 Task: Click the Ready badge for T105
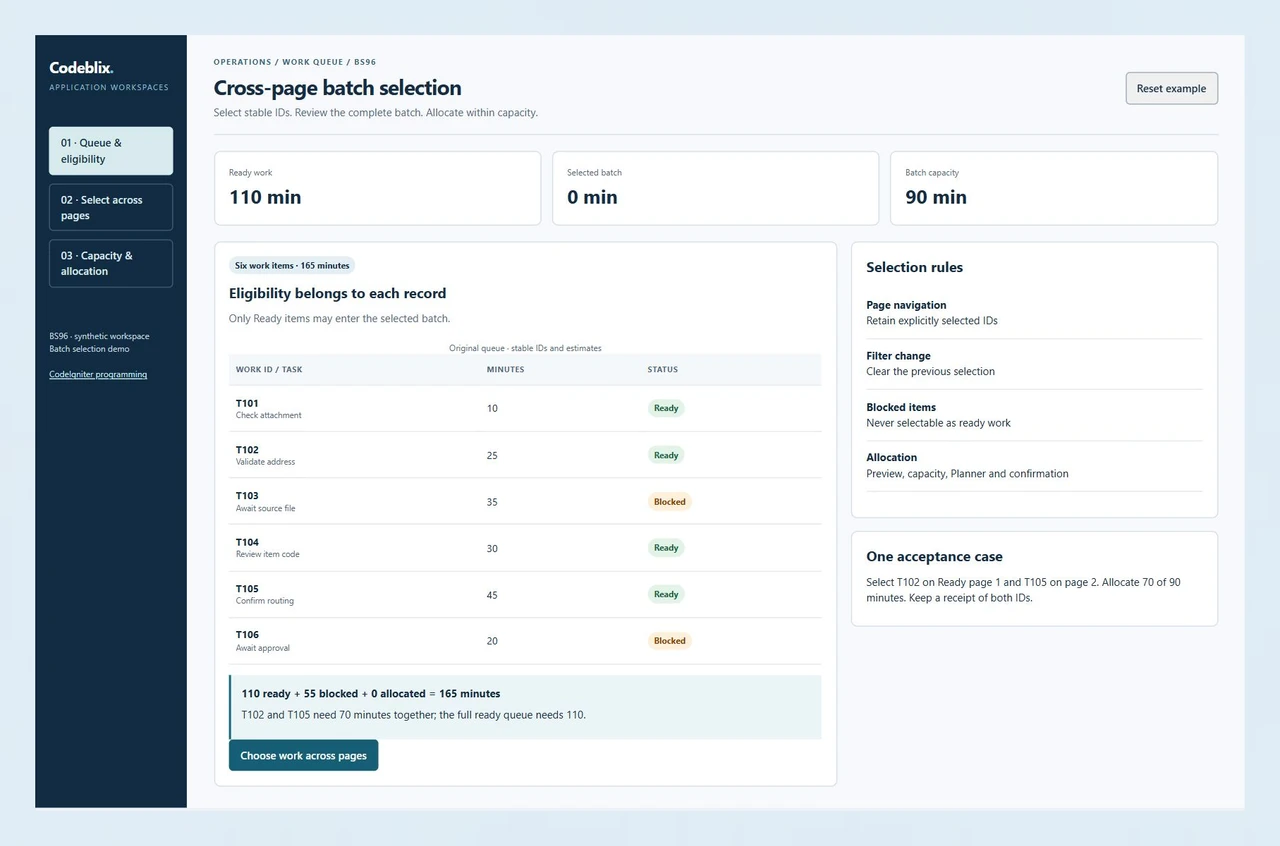tap(666, 594)
